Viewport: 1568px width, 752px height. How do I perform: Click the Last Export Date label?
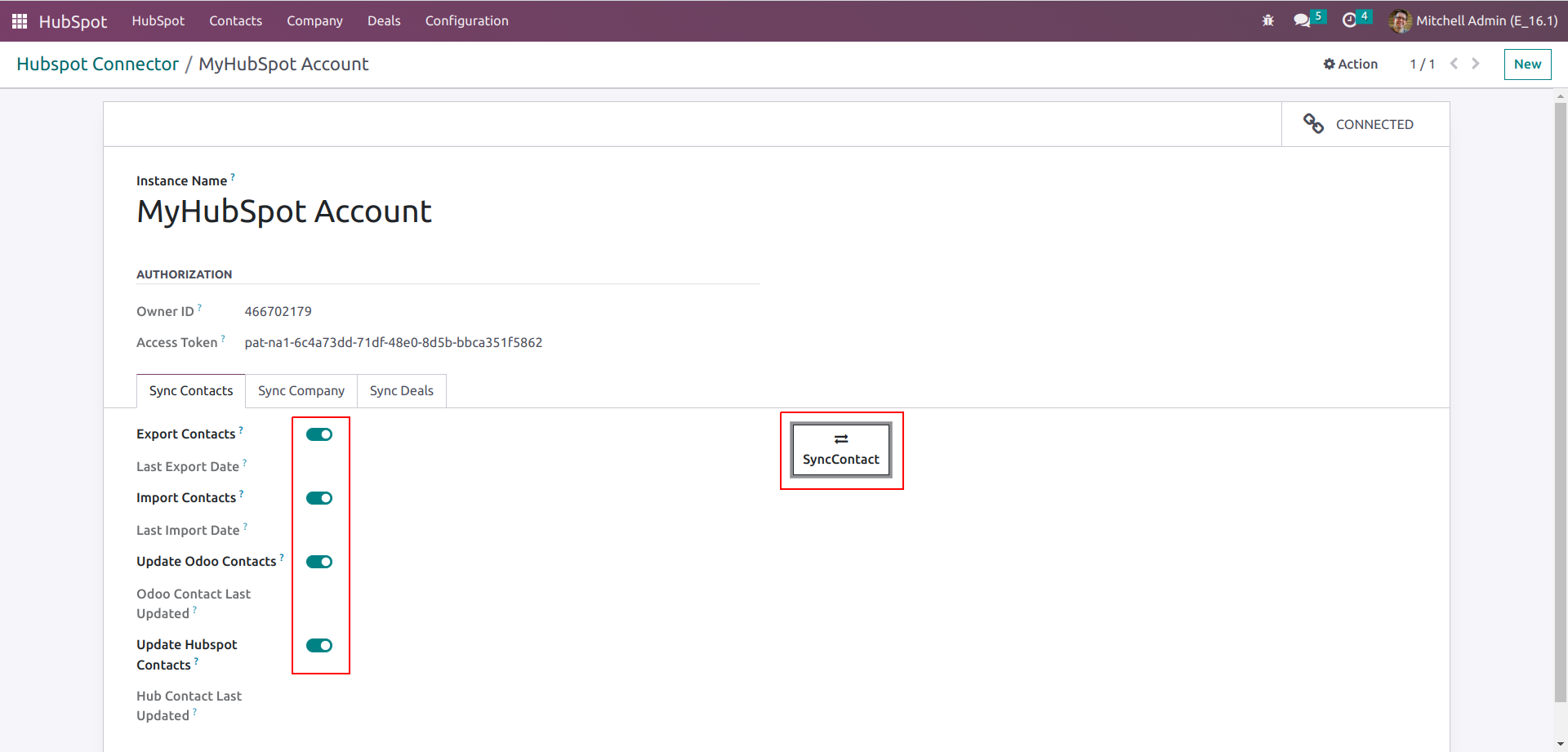tap(188, 467)
